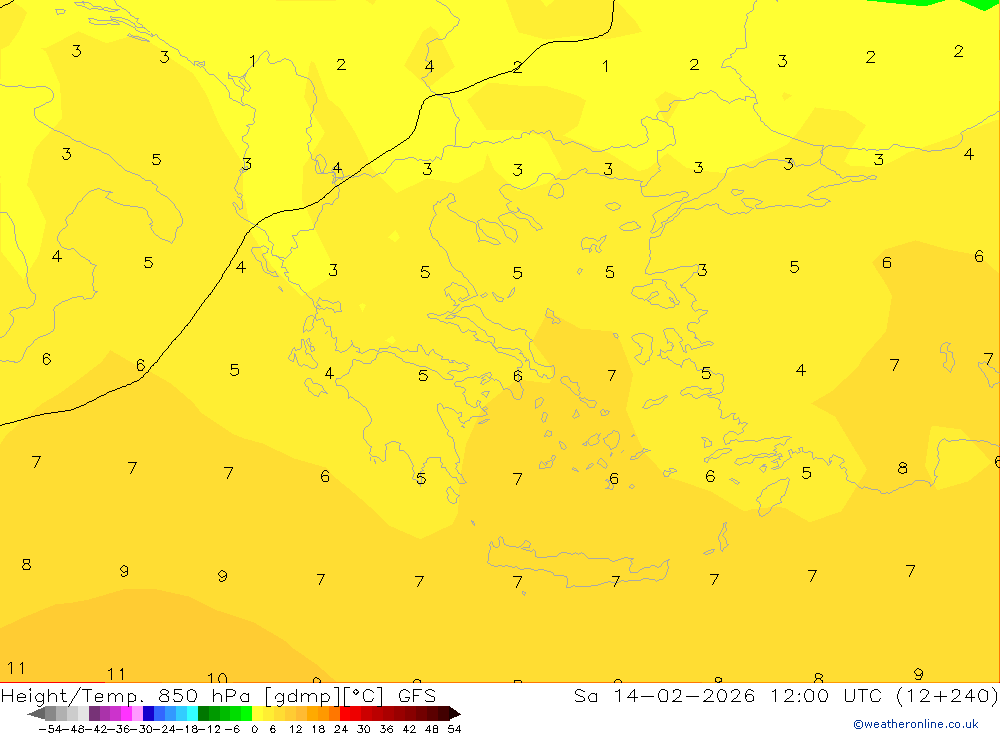Click legend label '-30' on temperature scale

click(x=142, y=729)
